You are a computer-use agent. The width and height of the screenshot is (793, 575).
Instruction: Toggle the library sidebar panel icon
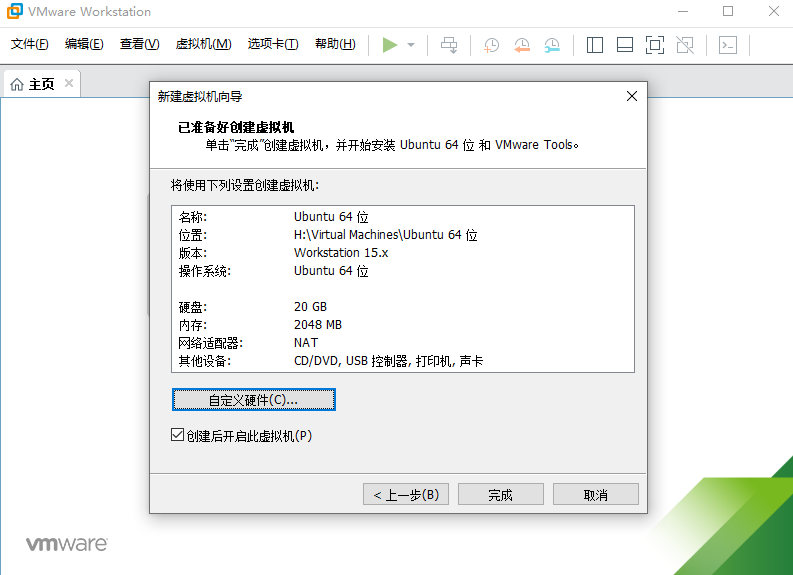pyautogui.click(x=595, y=45)
